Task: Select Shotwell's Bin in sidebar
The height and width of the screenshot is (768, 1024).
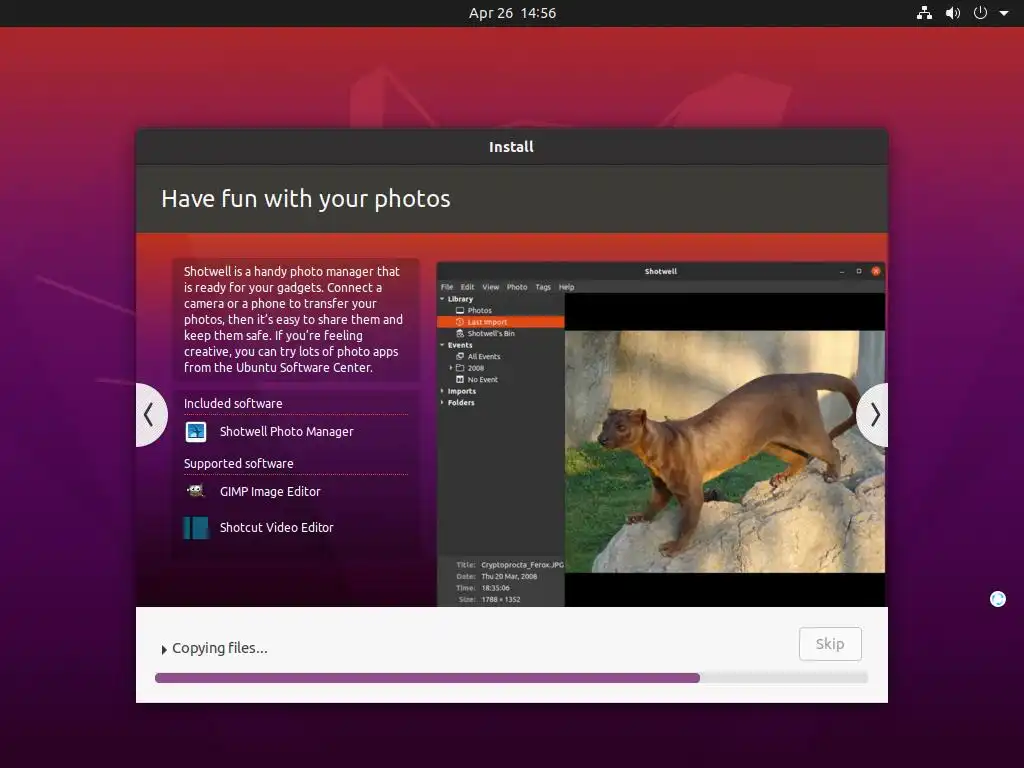Action: click(x=490, y=334)
